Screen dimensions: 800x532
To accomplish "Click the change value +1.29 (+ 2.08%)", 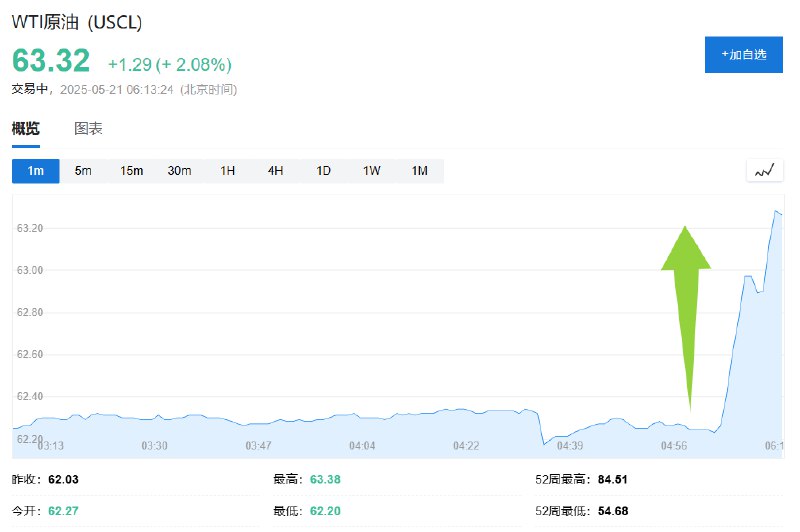I will 170,65.
